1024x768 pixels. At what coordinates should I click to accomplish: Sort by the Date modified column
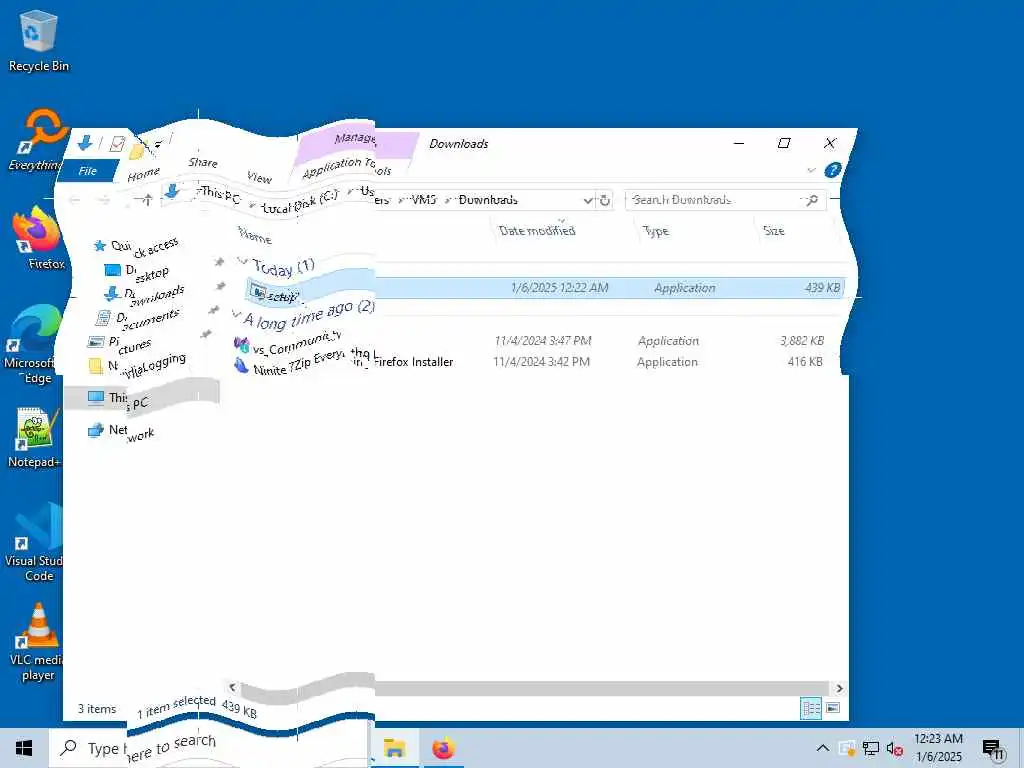pos(537,231)
